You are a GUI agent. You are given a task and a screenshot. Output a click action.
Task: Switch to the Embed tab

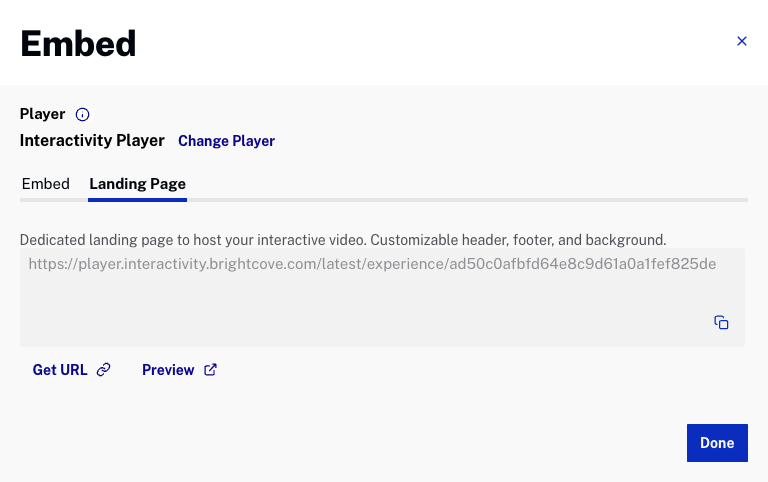pyautogui.click(x=46, y=184)
